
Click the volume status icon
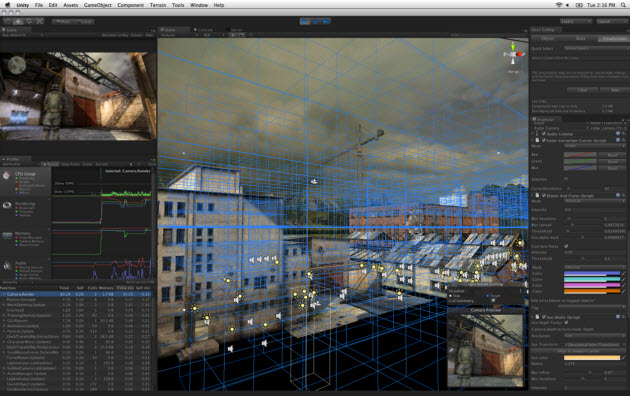[567, 5]
